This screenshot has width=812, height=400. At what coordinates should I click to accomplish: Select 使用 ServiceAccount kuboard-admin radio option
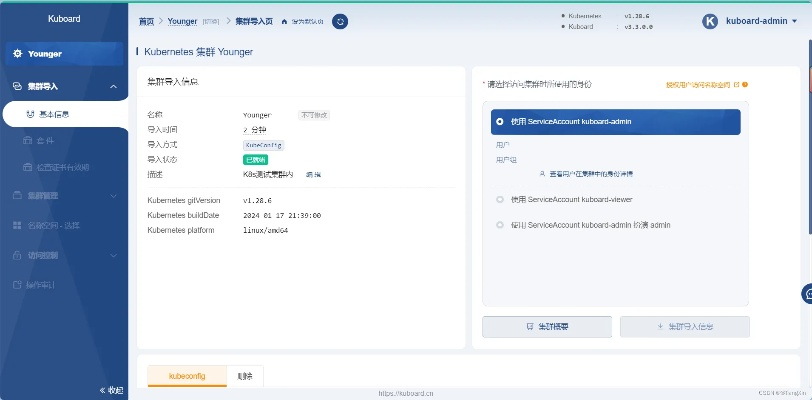click(499, 122)
